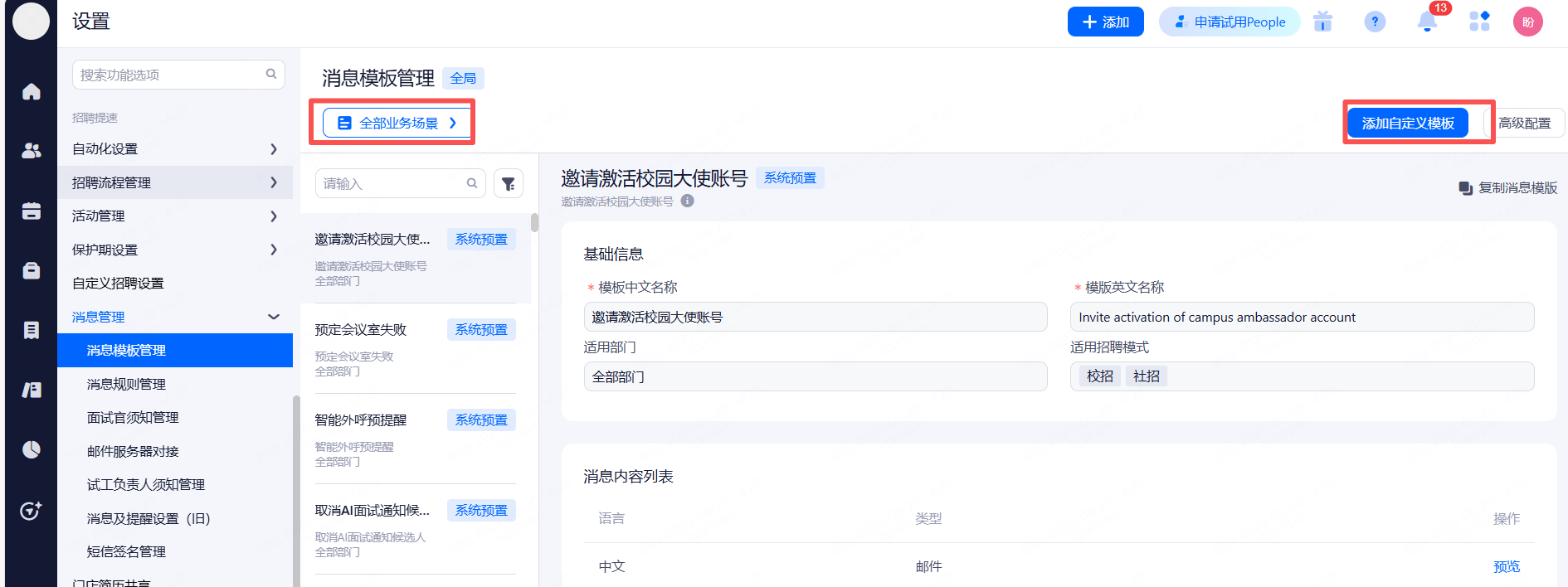Open the gift box icon
1568x587 pixels.
[x=1322, y=22]
